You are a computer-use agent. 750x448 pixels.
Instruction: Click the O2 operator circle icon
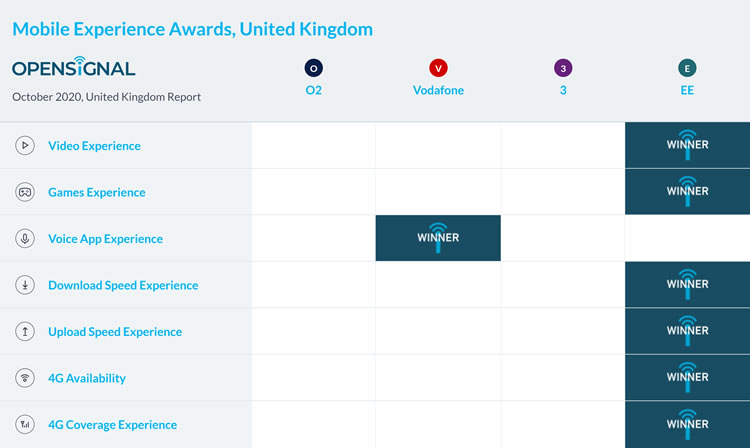click(x=314, y=68)
